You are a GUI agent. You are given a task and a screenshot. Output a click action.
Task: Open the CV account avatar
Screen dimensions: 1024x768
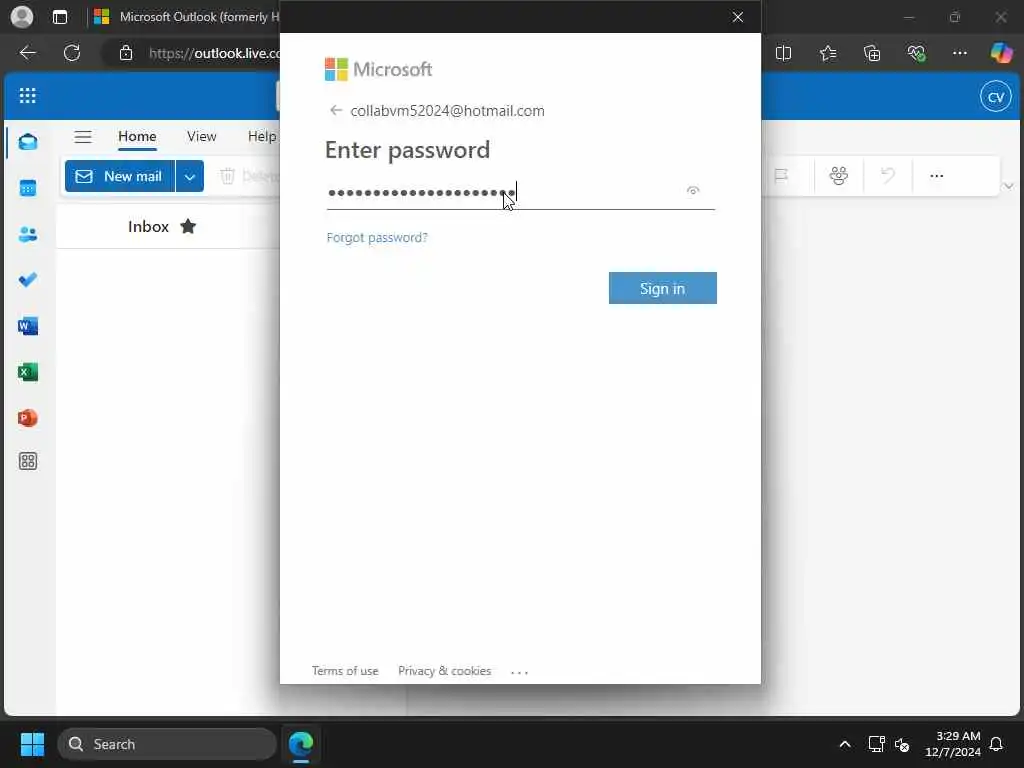click(x=995, y=97)
